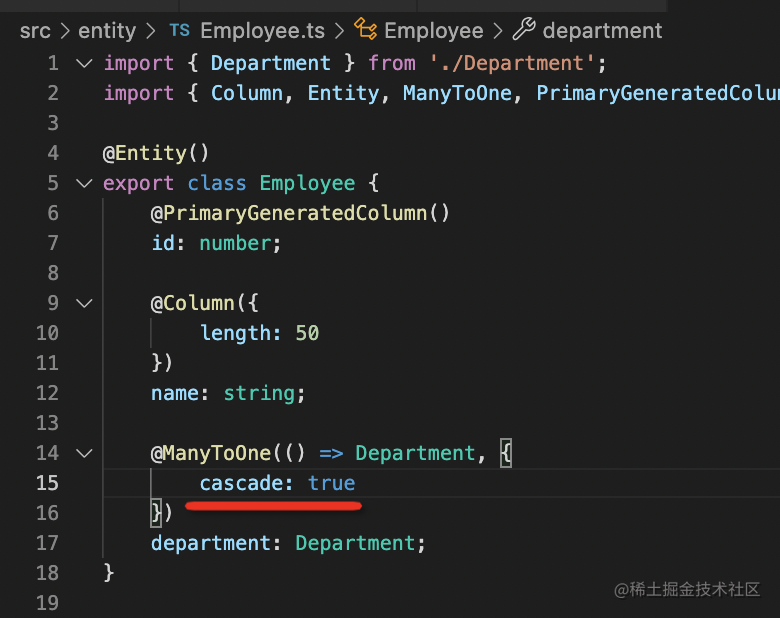Click line number 9 in the gutter
The height and width of the screenshot is (618, 780).
coord(52,303)
